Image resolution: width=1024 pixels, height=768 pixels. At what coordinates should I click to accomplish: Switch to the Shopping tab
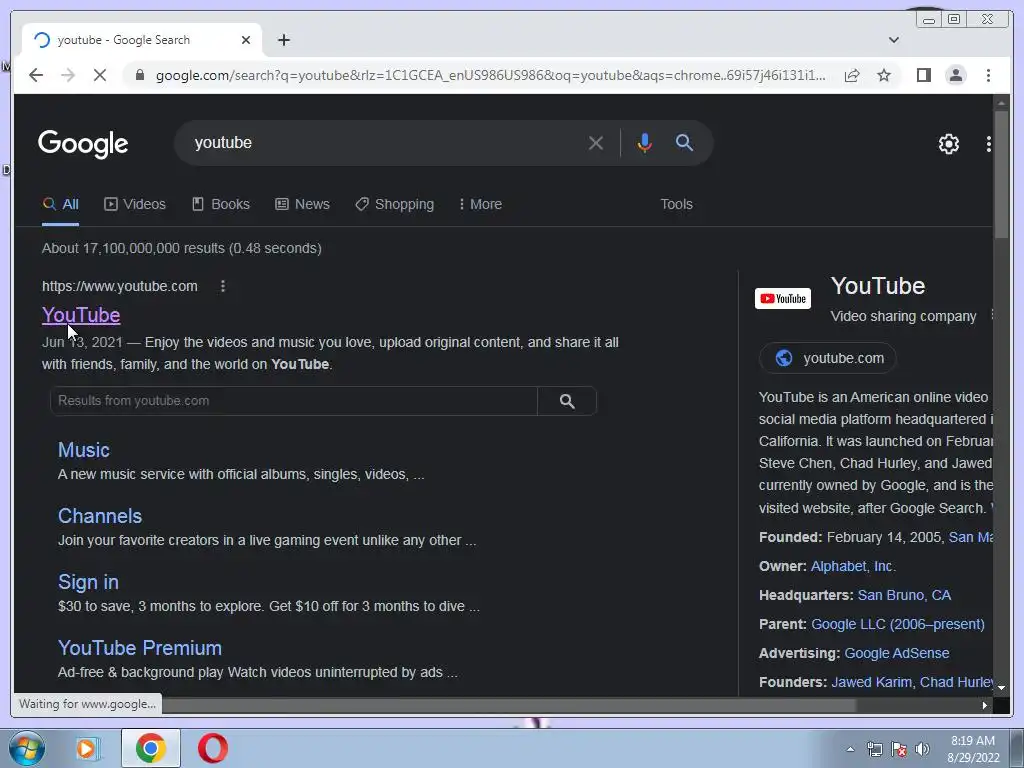click(x=394, y=204)
